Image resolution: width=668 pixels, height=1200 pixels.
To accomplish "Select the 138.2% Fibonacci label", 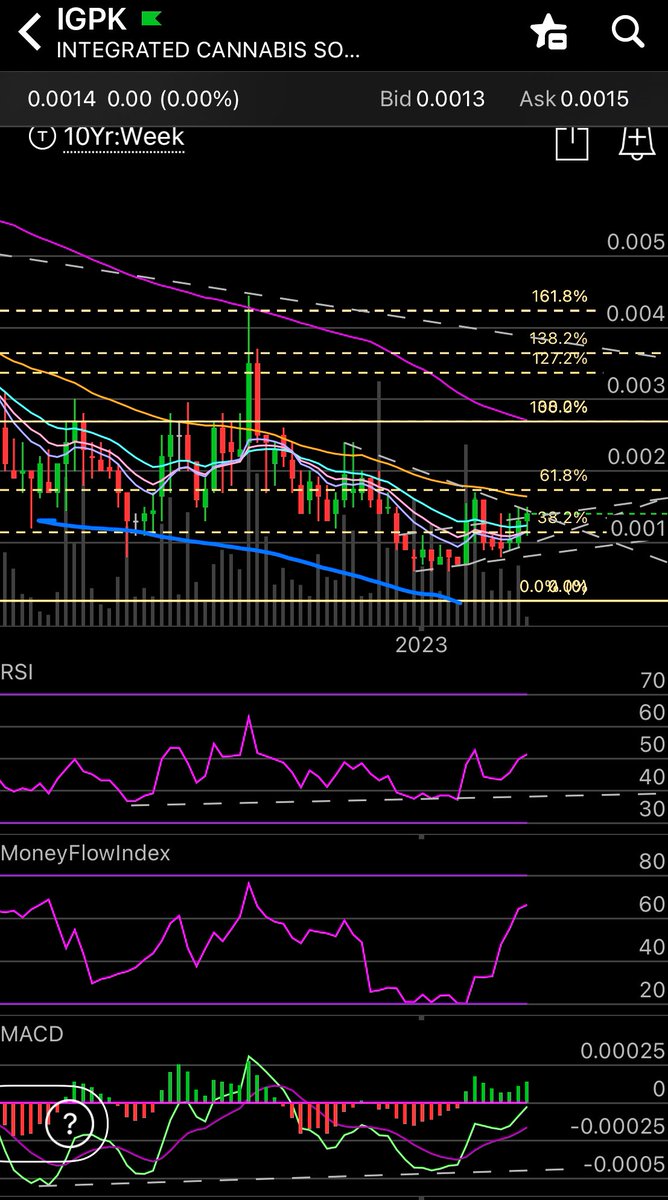I will (559, 340).
